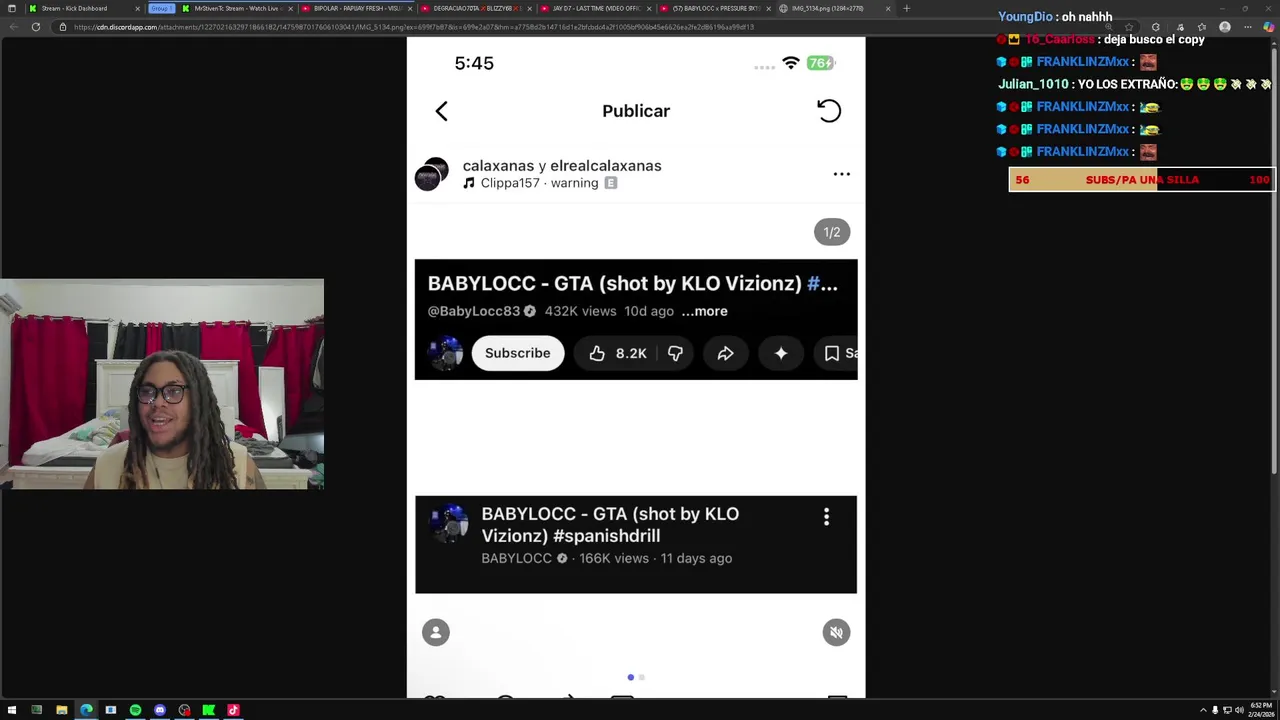This screenshot has height=720, width=1280.
Task: Open the Windows Start menu
Action: 12,710
